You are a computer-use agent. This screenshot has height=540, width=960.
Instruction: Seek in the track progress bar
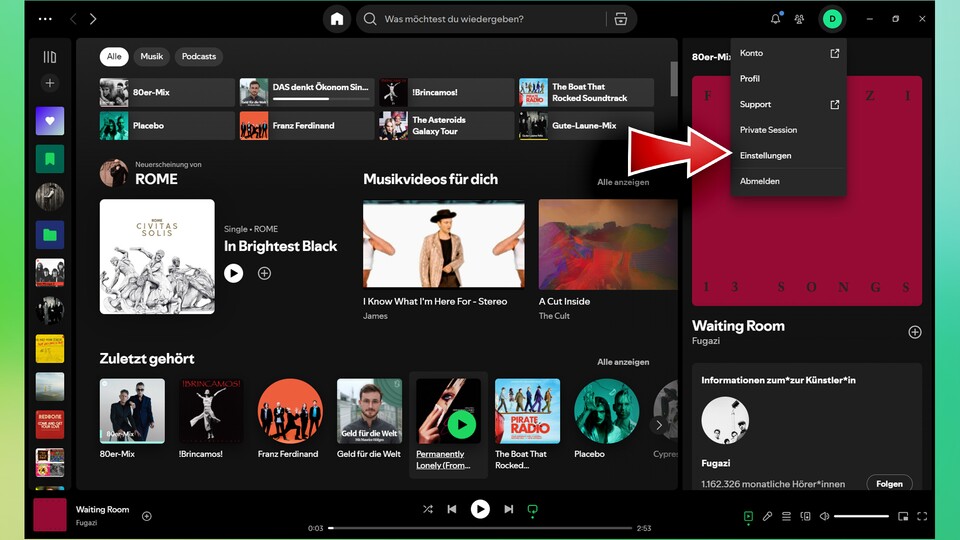[481, 528]
